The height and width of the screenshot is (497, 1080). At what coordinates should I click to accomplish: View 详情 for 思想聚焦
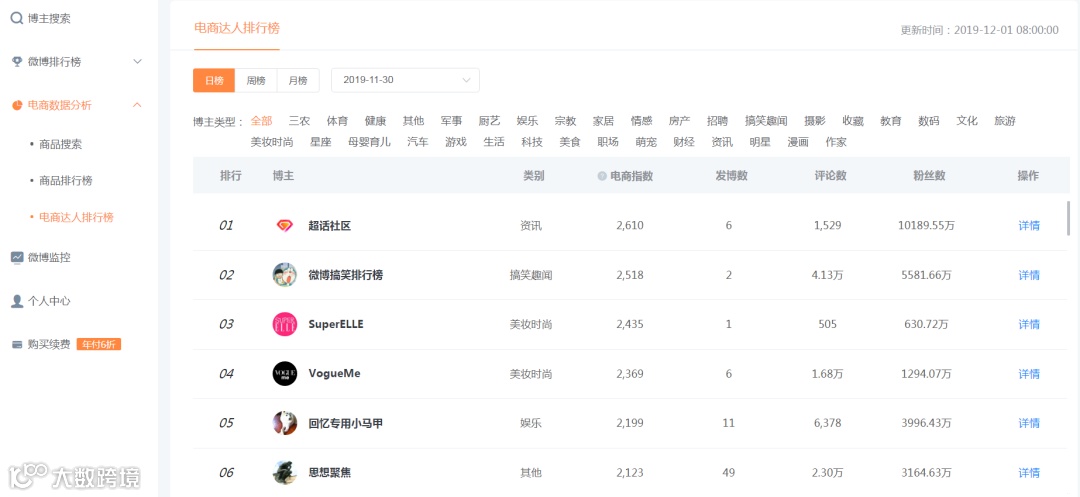click(x=1029, y=473)
